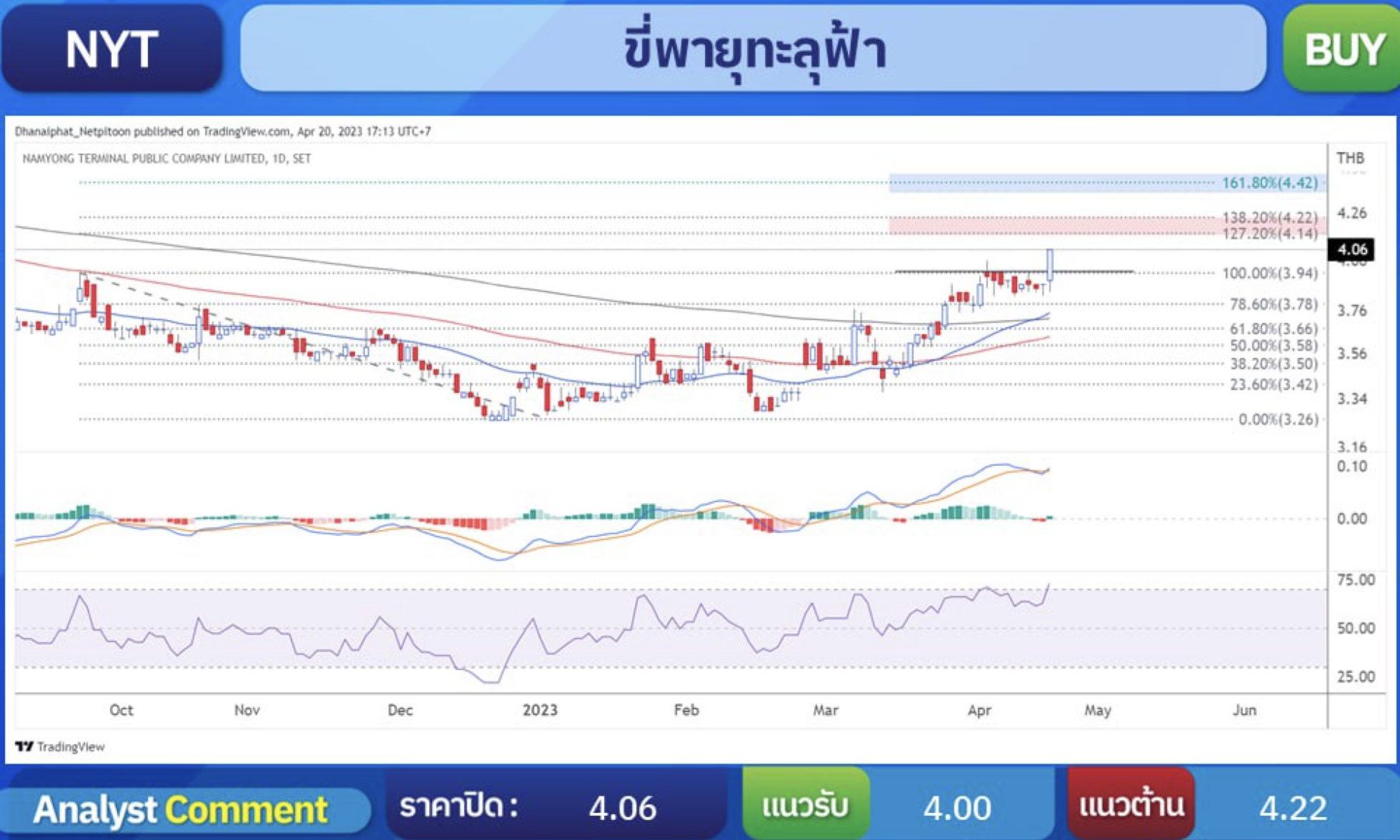Viewport: 1400px width, 840px height.
Task: Click the 100.00%(3.94) Fibonacci label
Action: [1269, 273]
